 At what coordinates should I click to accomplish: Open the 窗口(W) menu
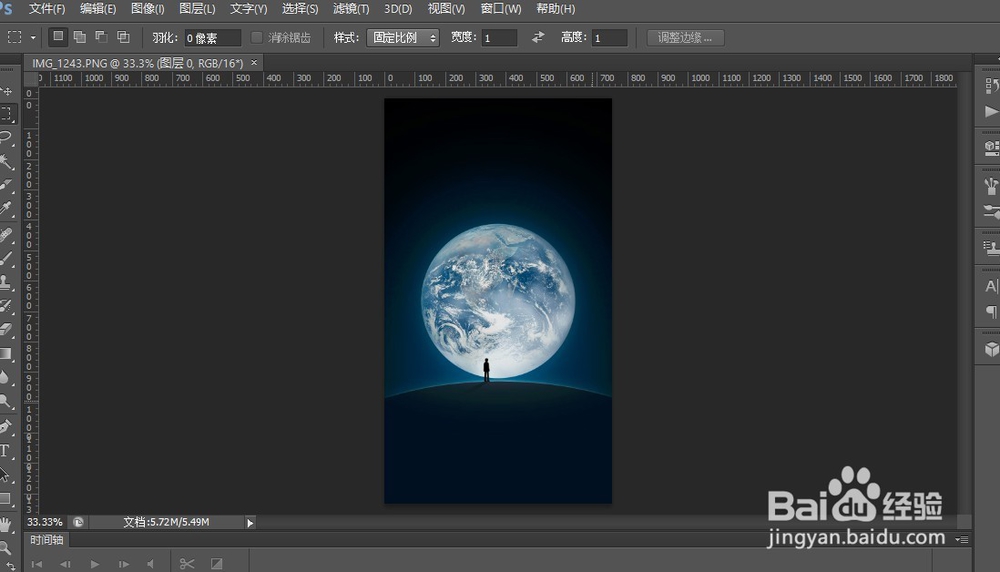(501, 9)
